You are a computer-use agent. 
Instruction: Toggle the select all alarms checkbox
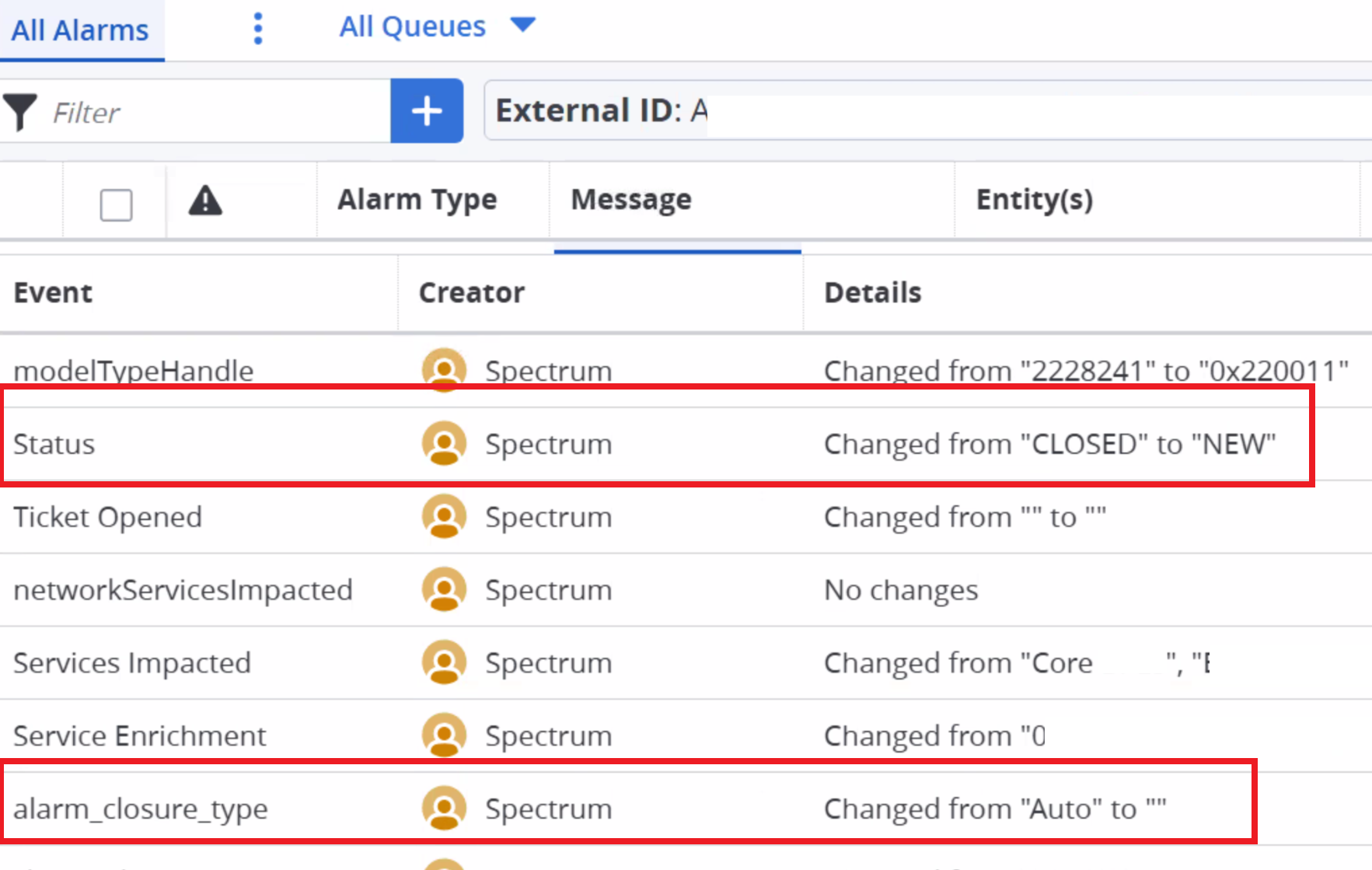[116, 205]
